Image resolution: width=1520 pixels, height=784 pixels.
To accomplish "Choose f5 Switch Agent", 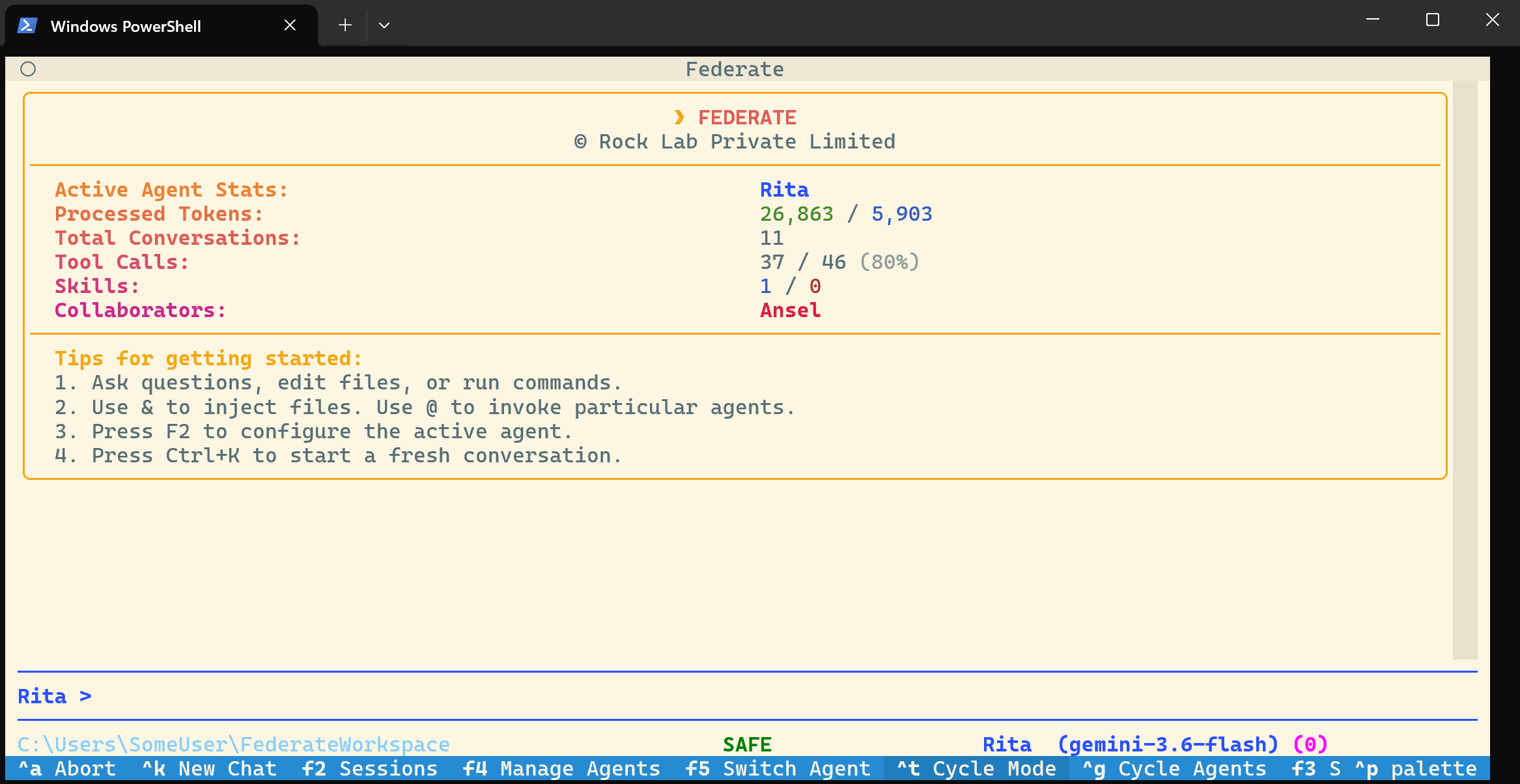I will pos(778,769).
